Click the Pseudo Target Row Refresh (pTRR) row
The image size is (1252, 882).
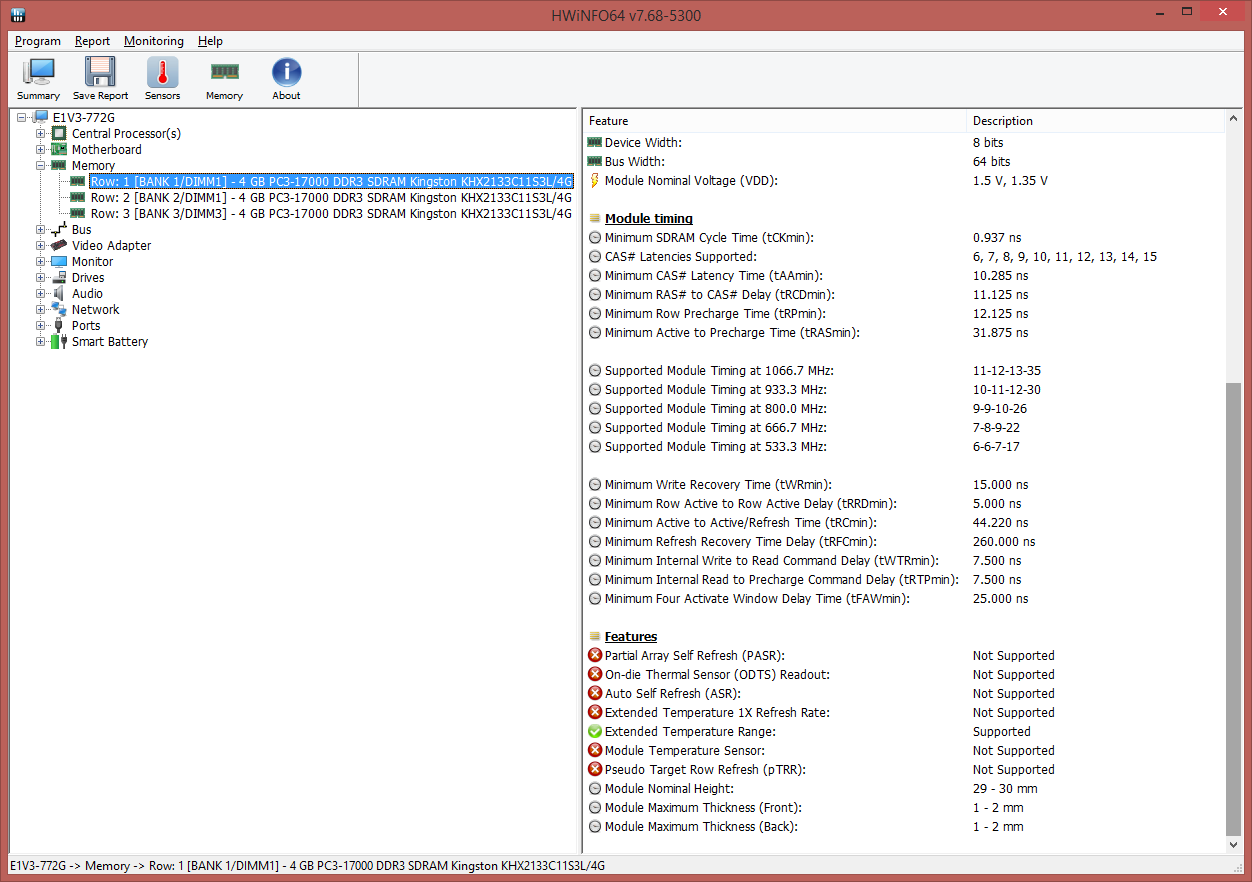(x=904, y=770)
